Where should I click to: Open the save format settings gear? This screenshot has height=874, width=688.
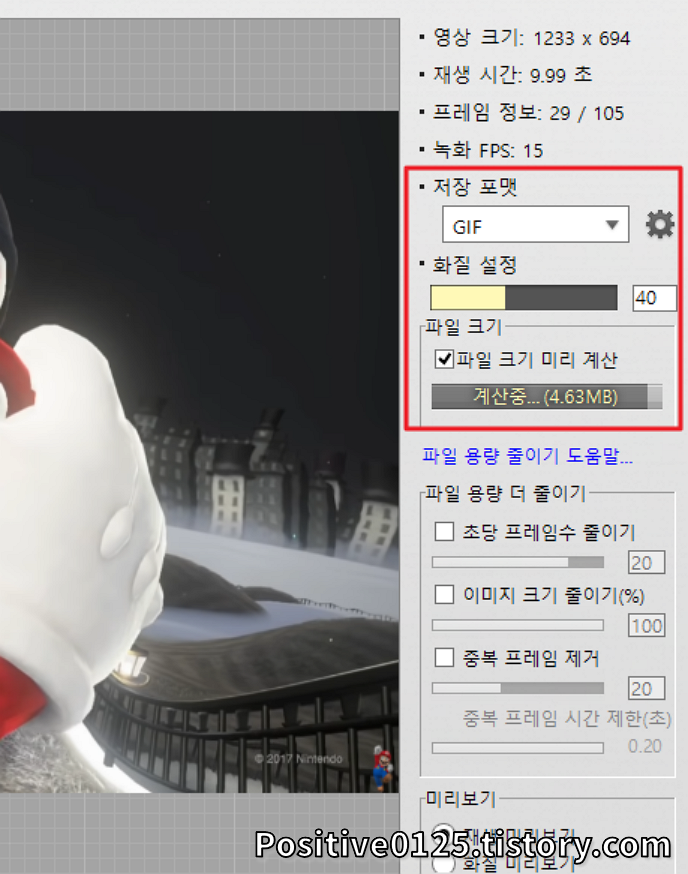(x=660, y=225)
